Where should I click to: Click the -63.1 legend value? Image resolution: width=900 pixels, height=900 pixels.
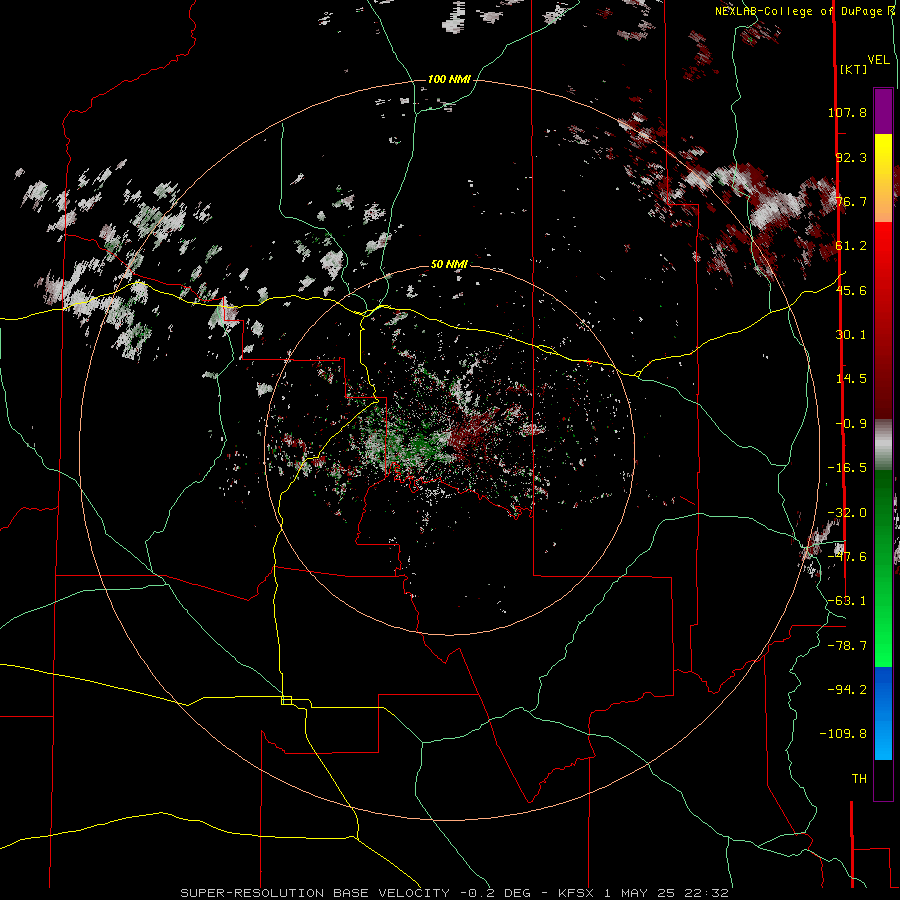(x=847, y=601)
